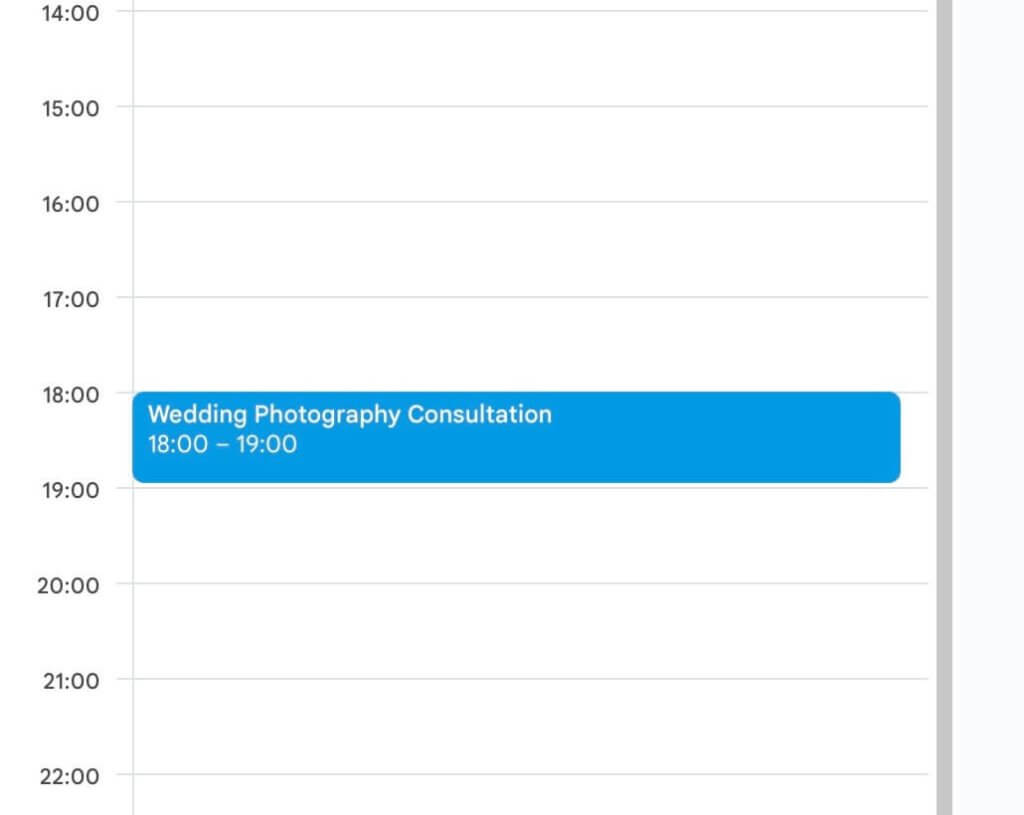This screenshot has height=815, width=1024.
Task: Click the 19:00 time label
Action: tap(70, 490)
